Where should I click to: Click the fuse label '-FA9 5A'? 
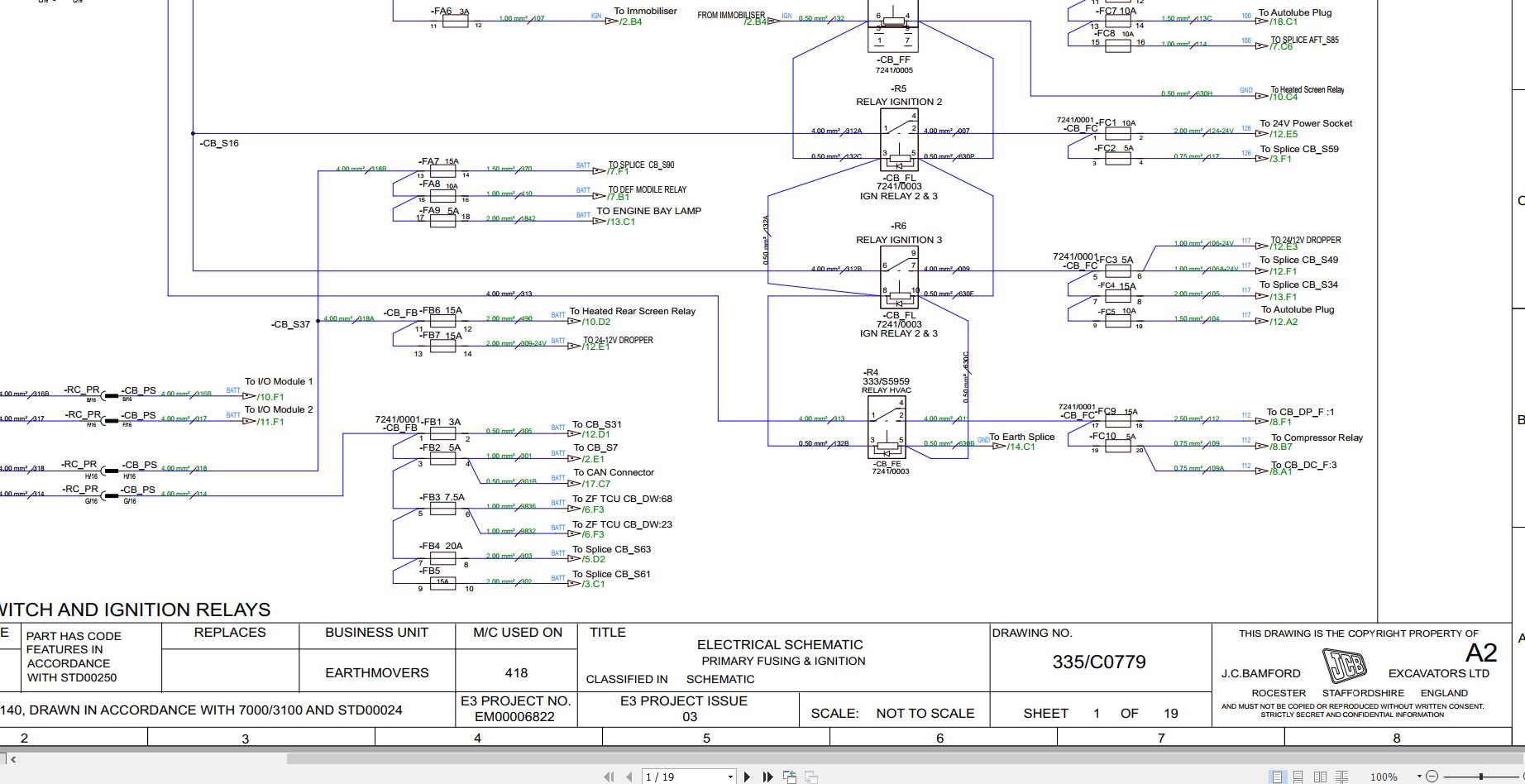click(x=439, y=212)
